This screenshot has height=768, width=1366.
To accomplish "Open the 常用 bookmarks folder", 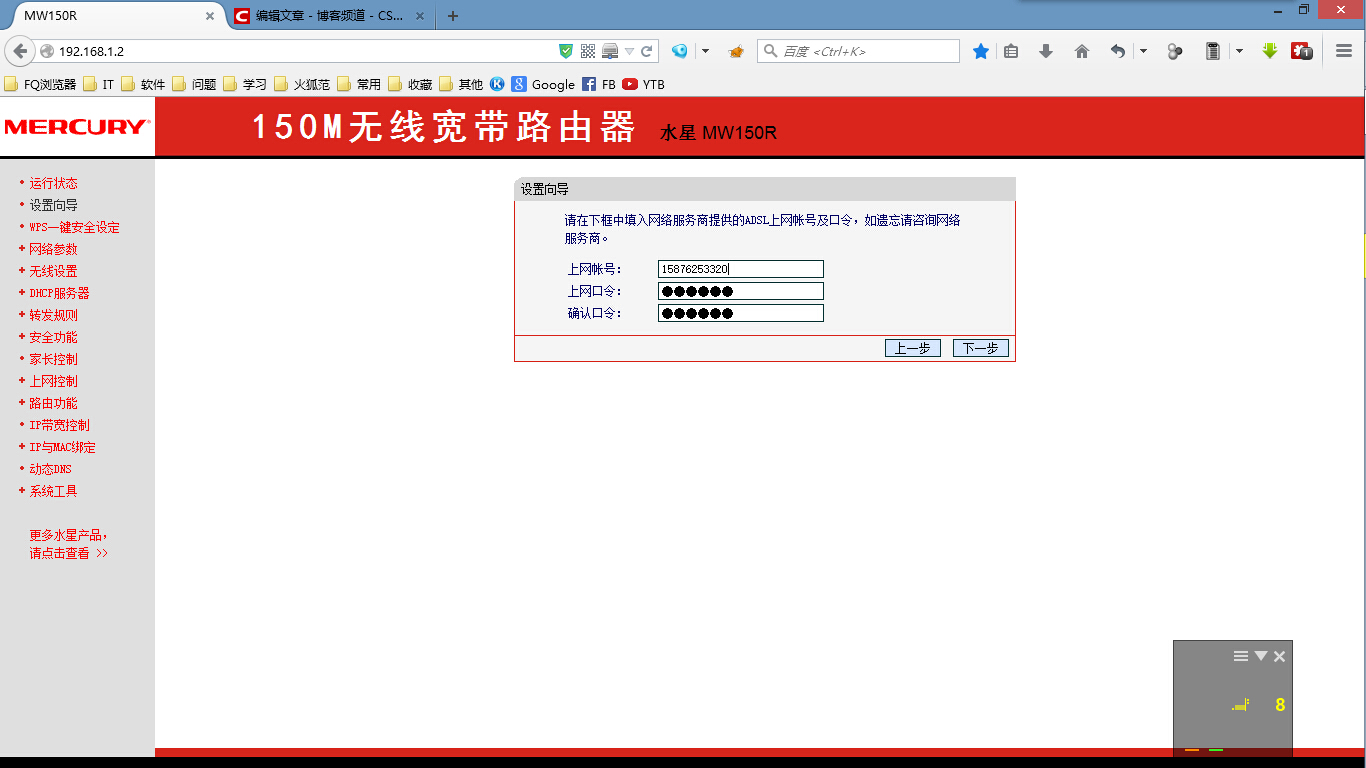I will 359,84.
